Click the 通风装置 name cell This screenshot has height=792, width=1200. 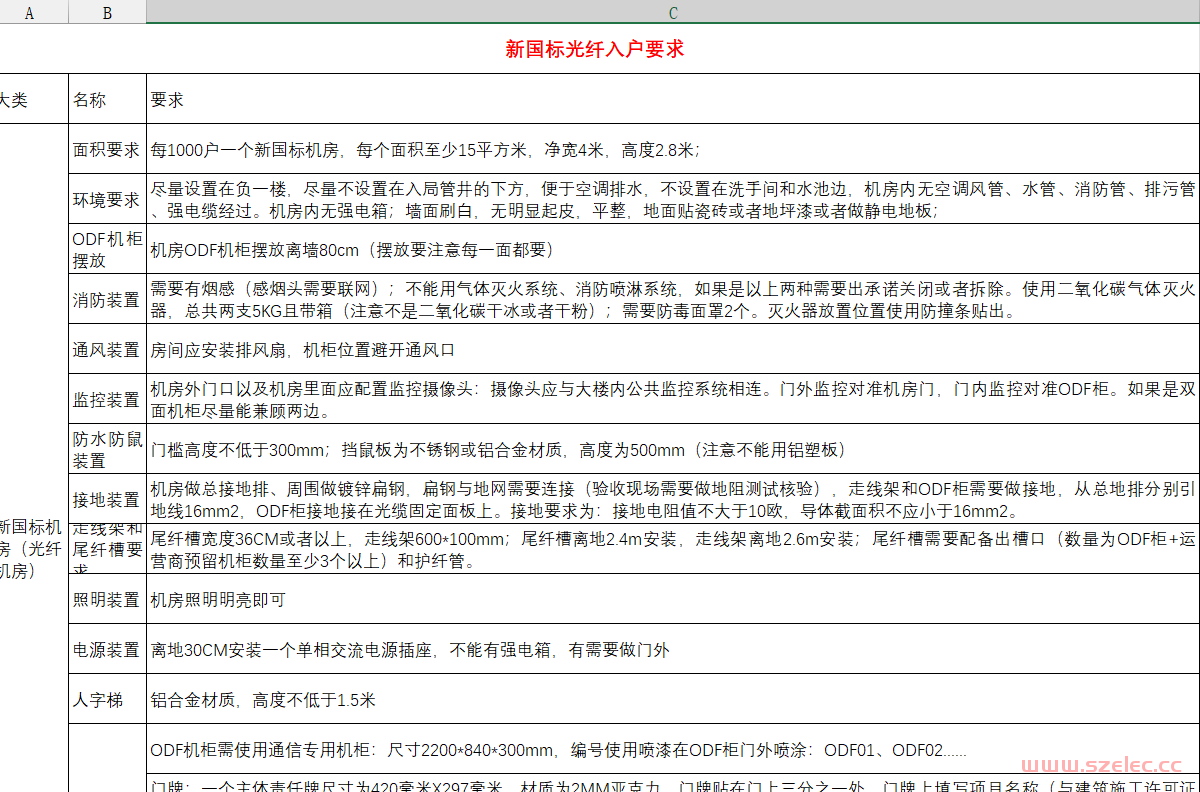108,349
